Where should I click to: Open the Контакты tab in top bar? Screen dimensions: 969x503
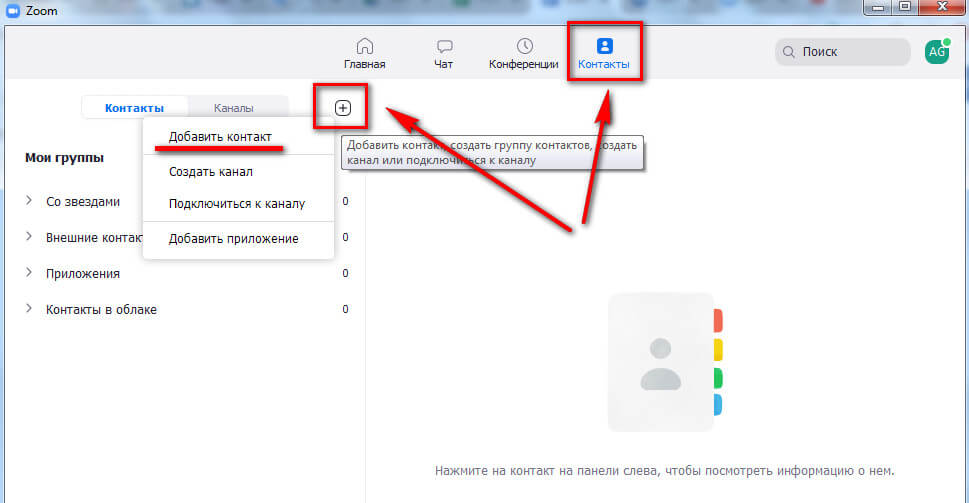click(604, 54)
